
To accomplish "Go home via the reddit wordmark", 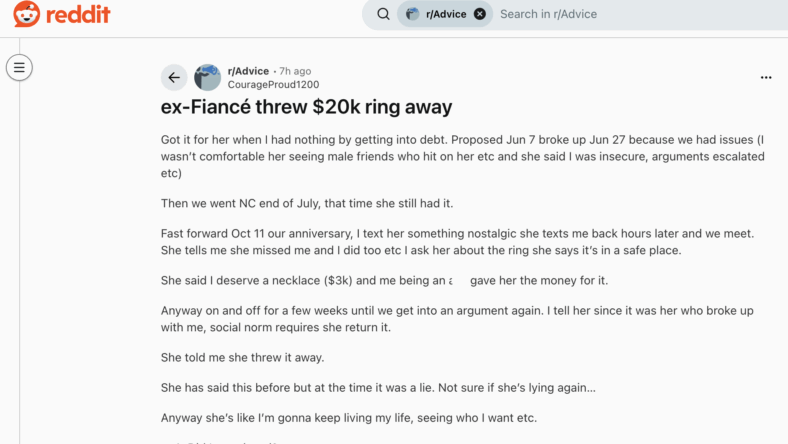I will pos(78,14).
